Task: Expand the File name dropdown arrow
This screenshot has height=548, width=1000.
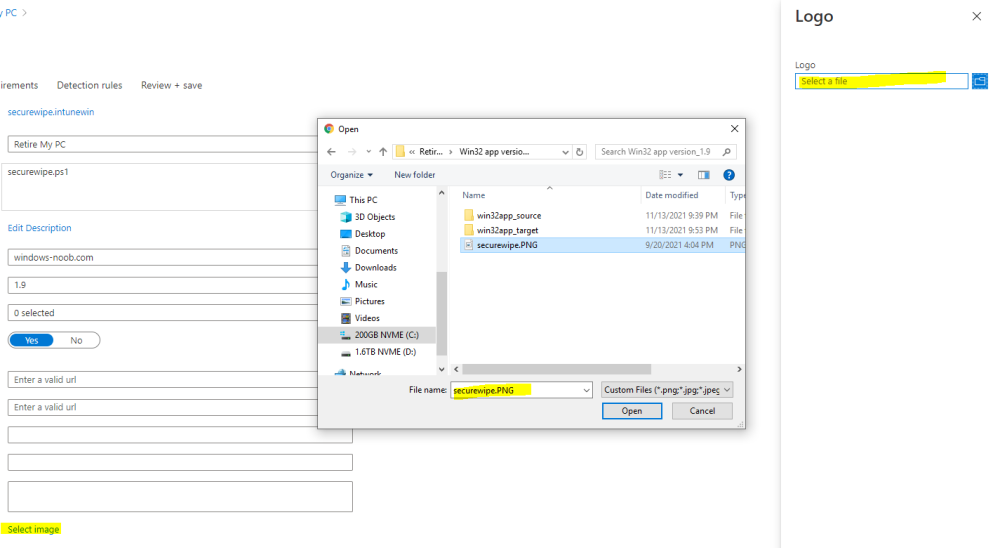Action: pyautogui.click(x=586, y=390)
